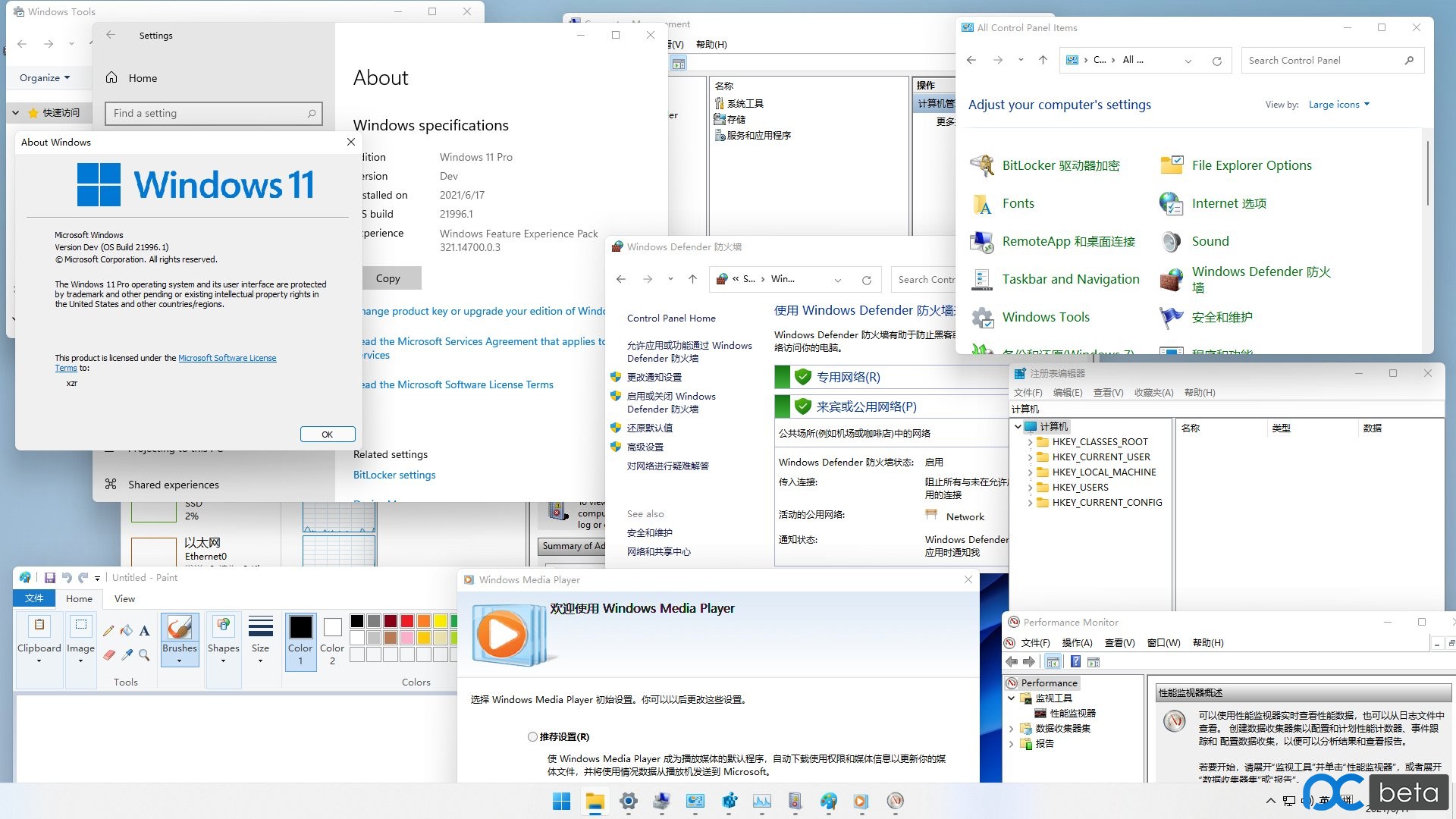Select the Magnifier tool in Paint

point(144,654)
